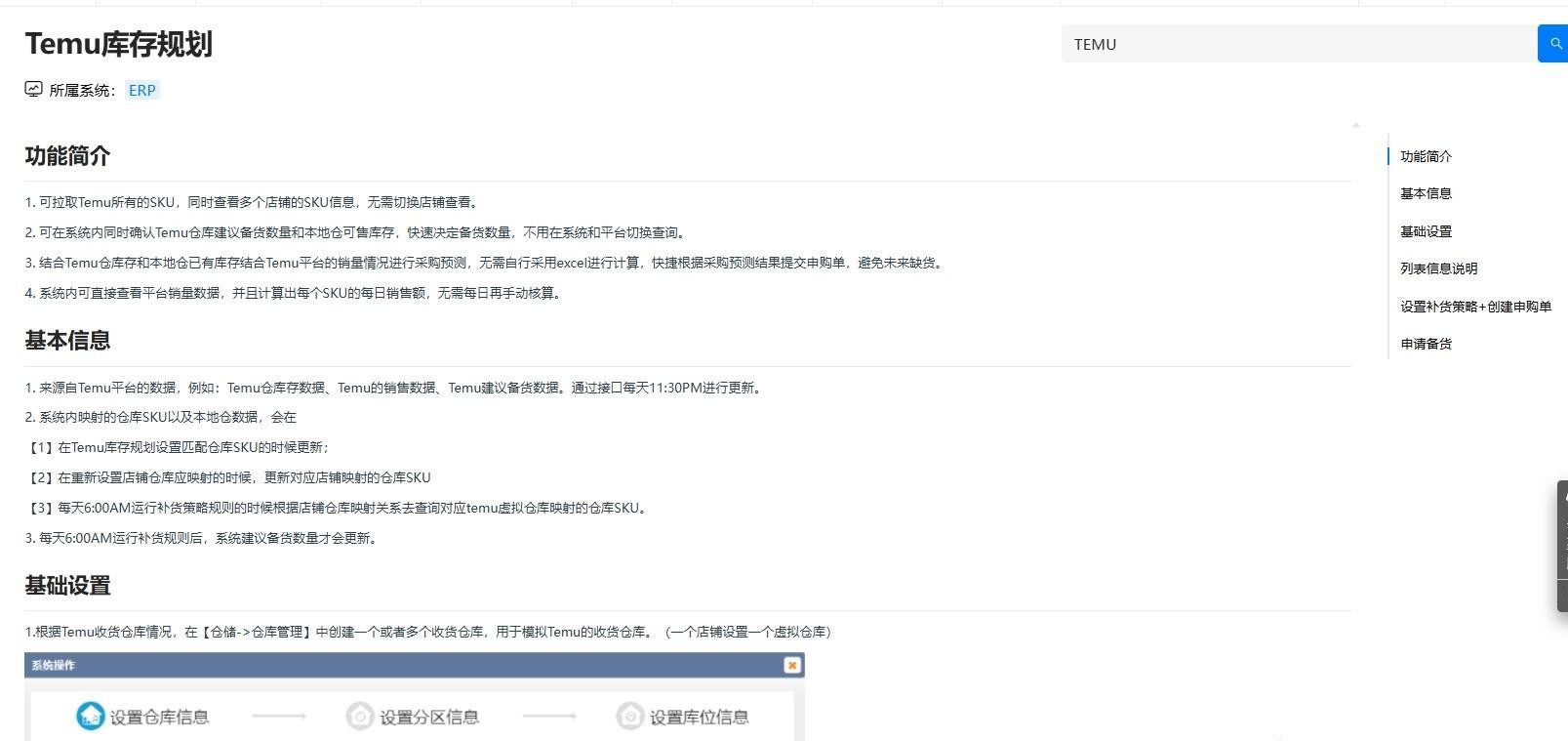Click the line starting 2. 可在系统内同时确认Temu仓库
The image size is (1568, 741).
357,232
